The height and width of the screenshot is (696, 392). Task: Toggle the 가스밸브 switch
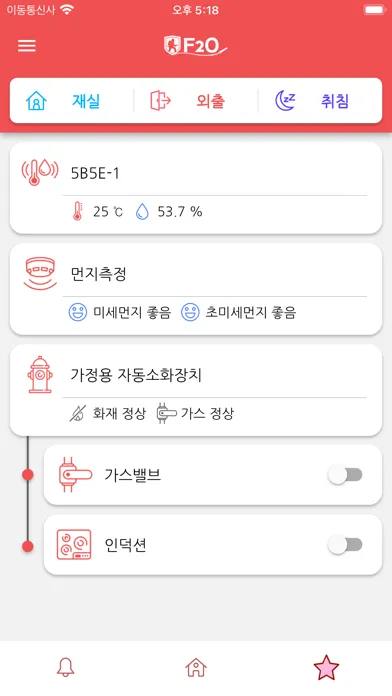click(345, 475)
